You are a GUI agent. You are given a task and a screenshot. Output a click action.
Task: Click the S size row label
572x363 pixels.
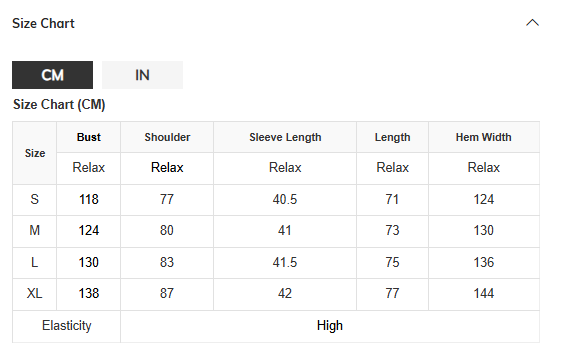[x=35, y=200]
